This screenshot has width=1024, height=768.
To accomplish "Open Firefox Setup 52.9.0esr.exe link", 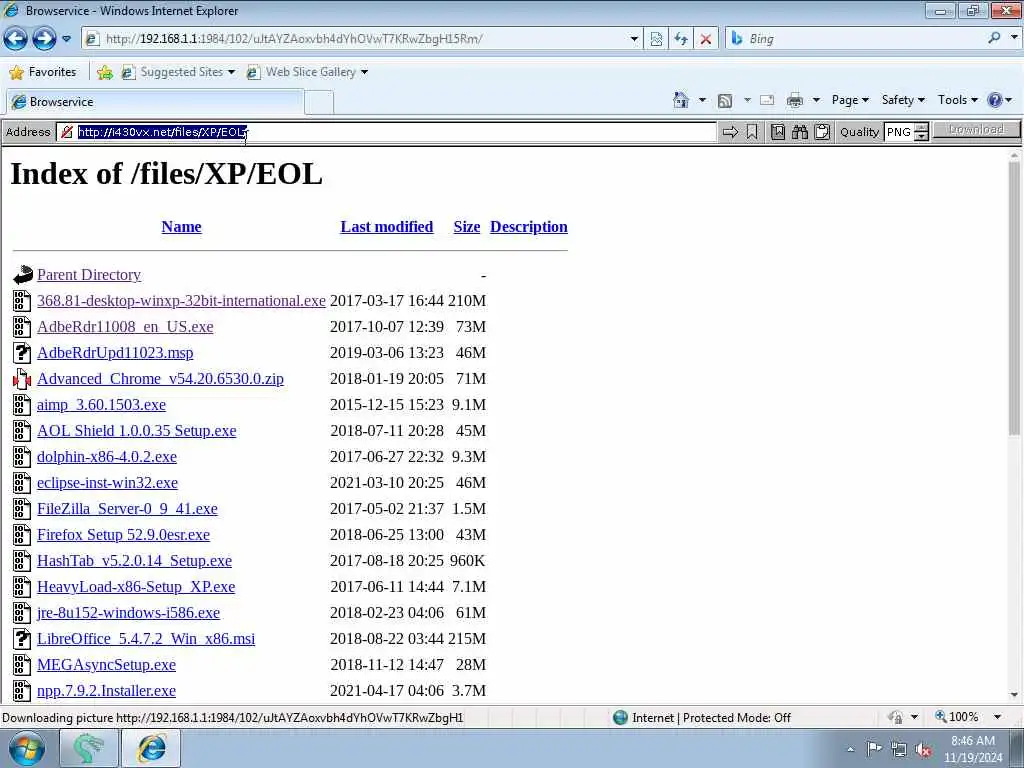I will [123, 535].
